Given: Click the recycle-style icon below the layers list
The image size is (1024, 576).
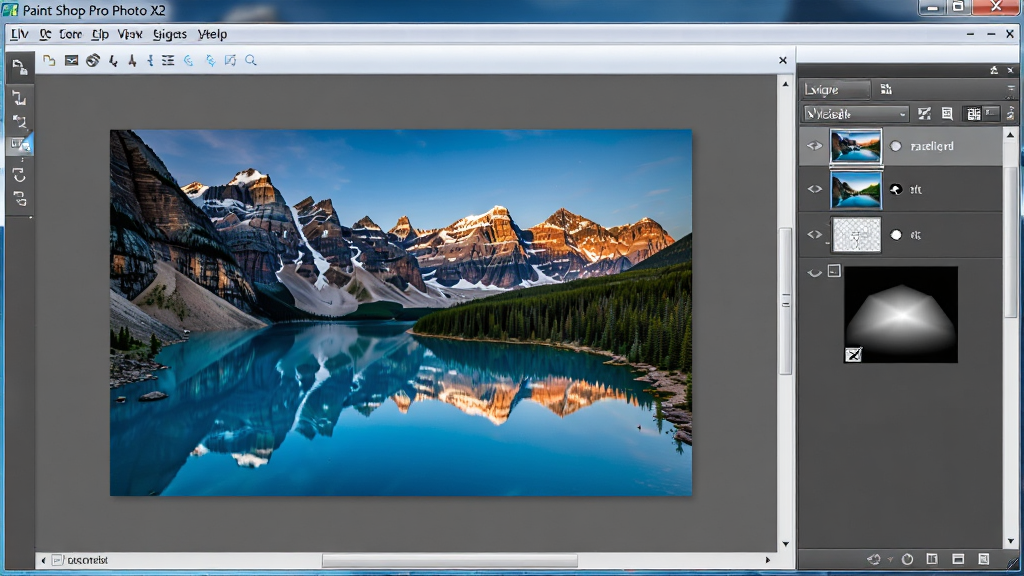Looking at the screenshot, I should coord(873,559).
